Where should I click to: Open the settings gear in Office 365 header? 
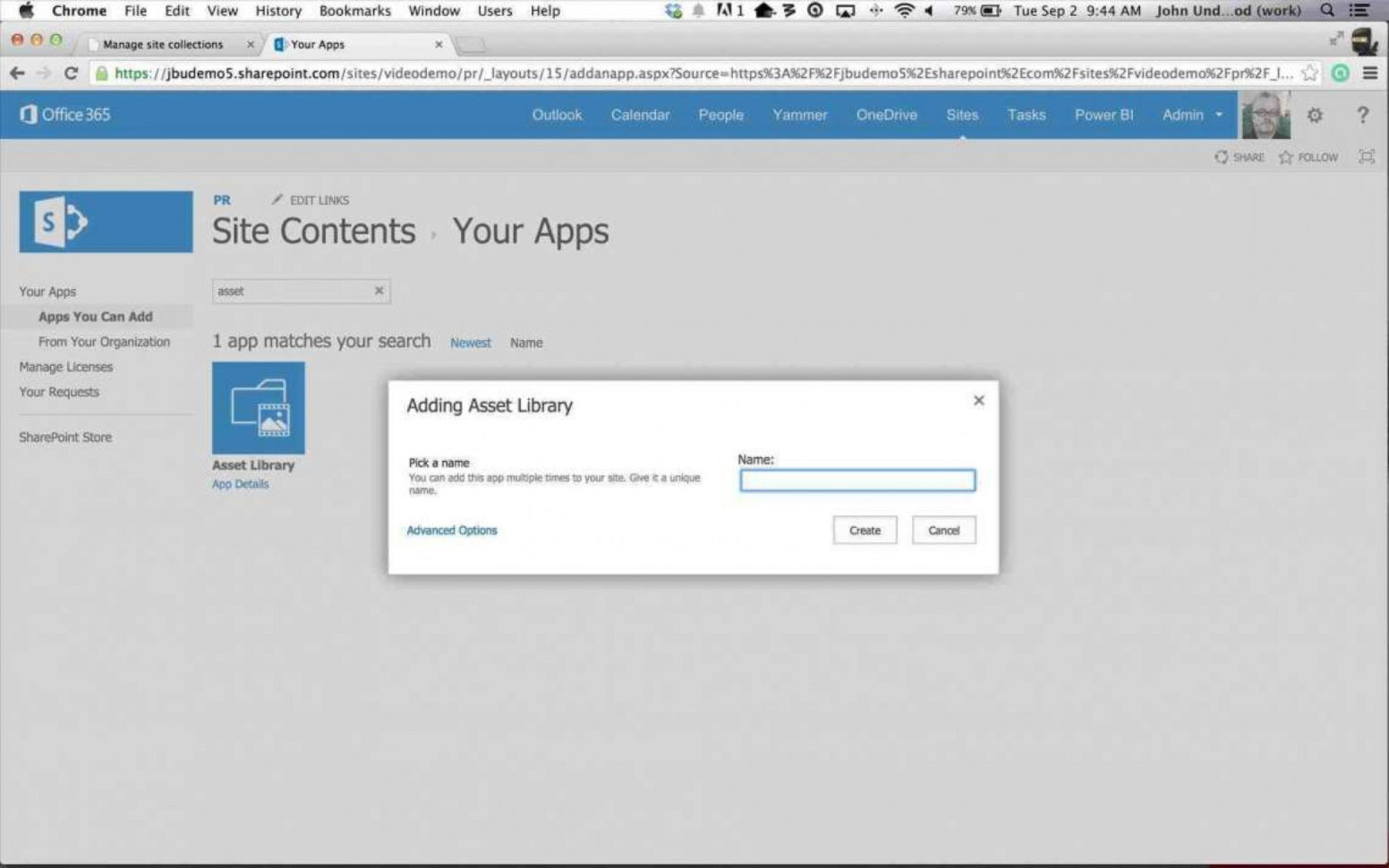point(1315,115)
